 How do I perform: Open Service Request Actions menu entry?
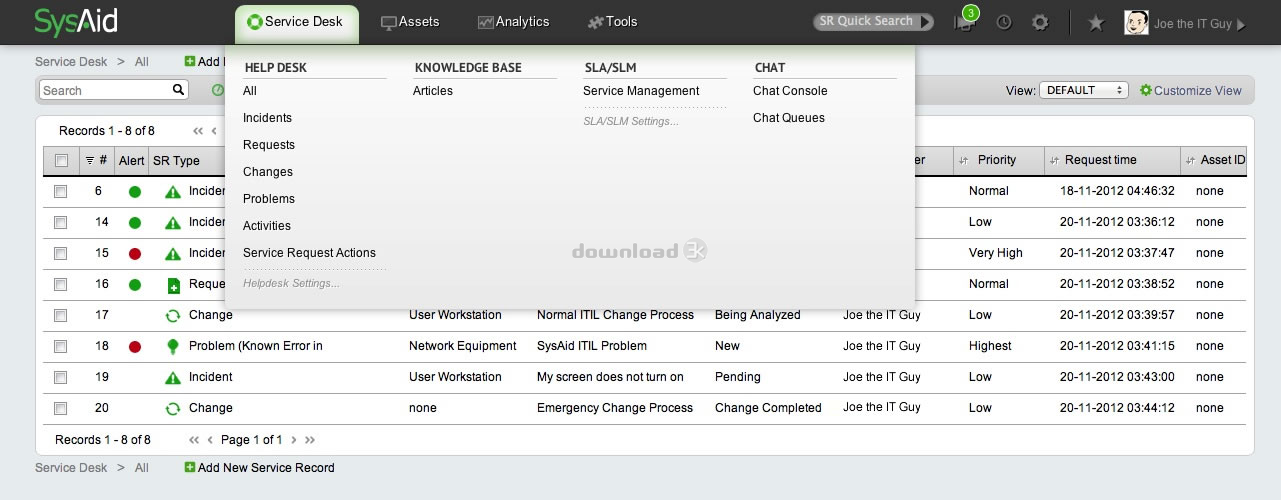[309, 253]
